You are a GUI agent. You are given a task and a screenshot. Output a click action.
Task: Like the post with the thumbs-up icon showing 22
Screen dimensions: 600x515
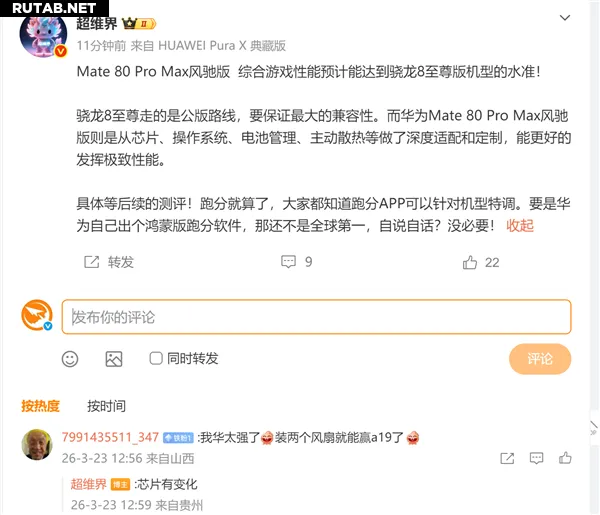coord(470,262)
